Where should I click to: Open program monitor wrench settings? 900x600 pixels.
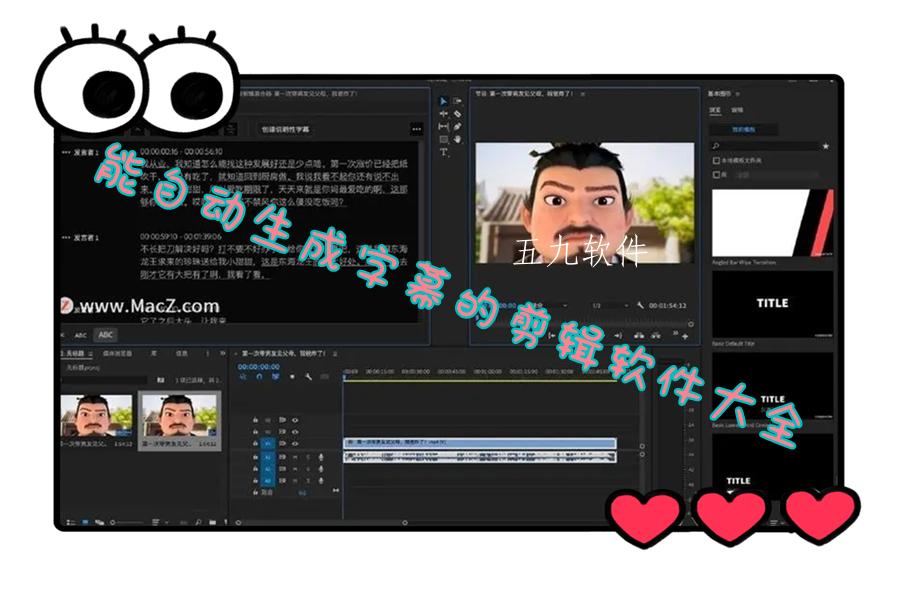(x=639, y=305)
